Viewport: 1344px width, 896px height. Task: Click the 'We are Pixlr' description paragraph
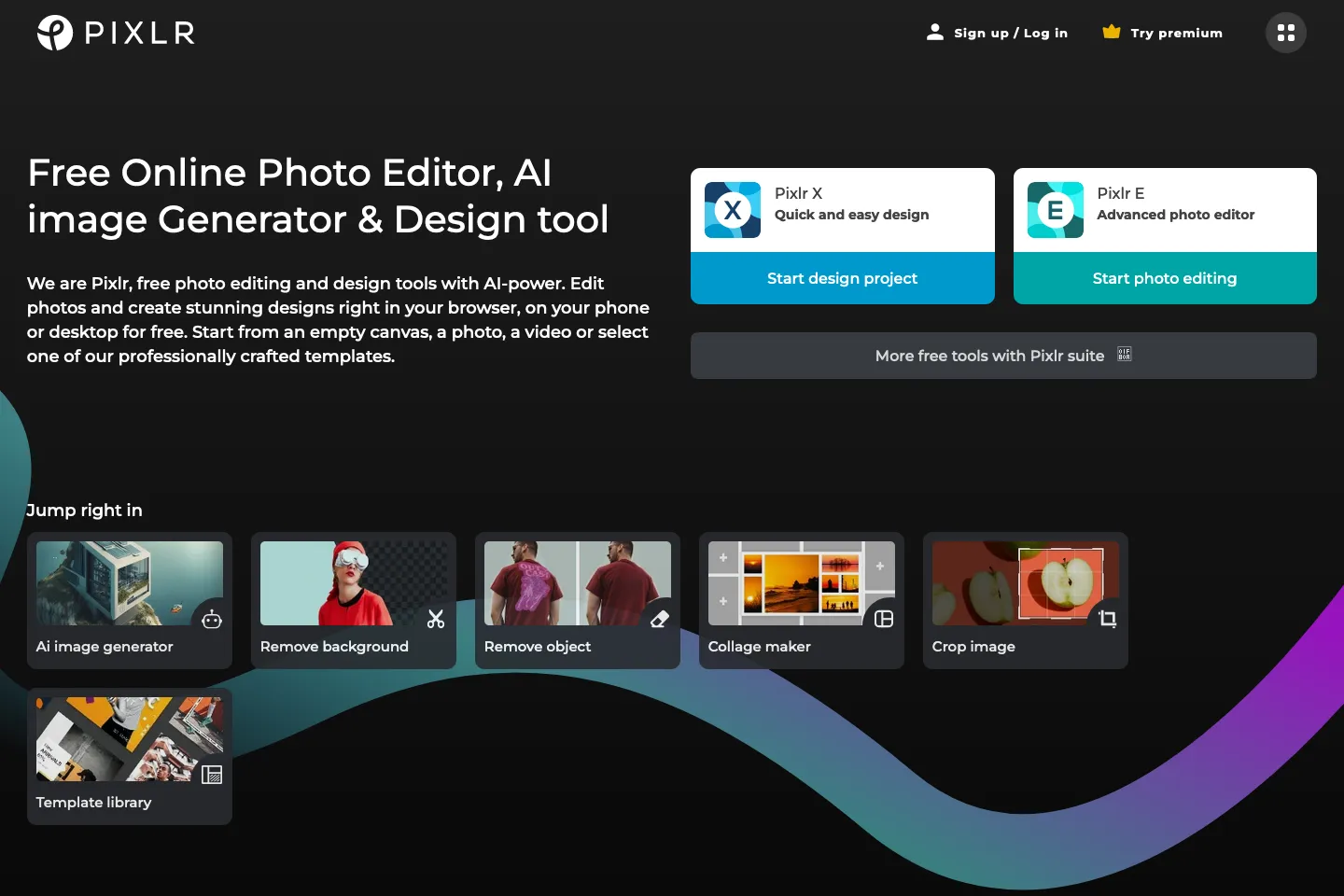coord(338,319)
